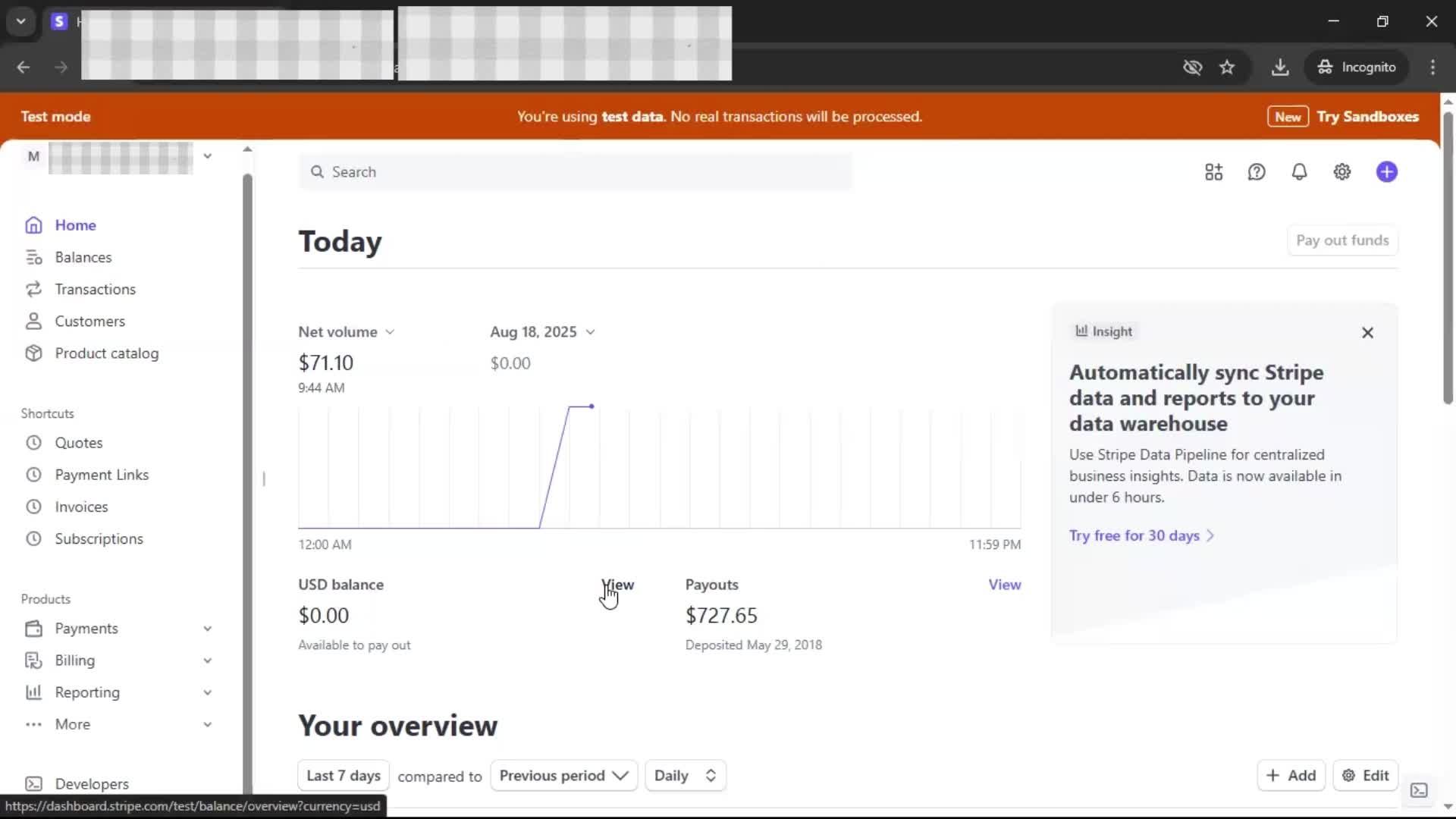Viewport: 1456px width, 819px height.
Task: Open the settings gear icon
Action: (1342, 172)
